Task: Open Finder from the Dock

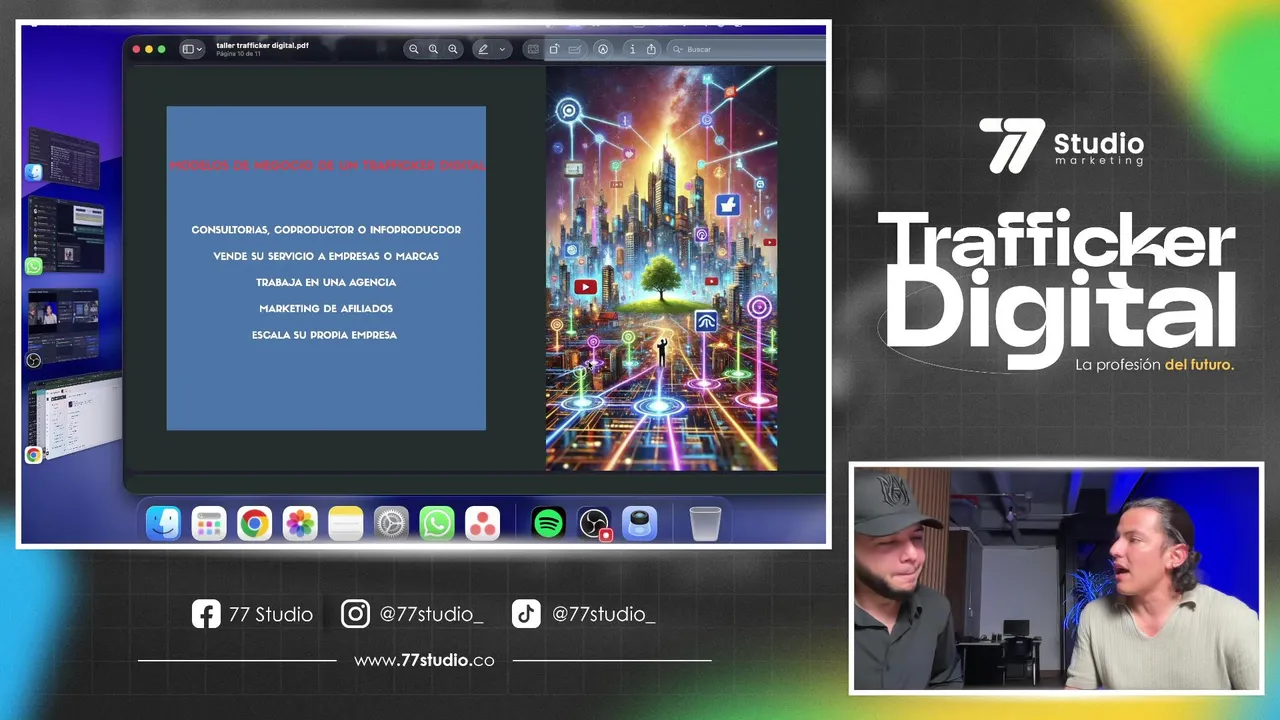Action: point(163,523)
